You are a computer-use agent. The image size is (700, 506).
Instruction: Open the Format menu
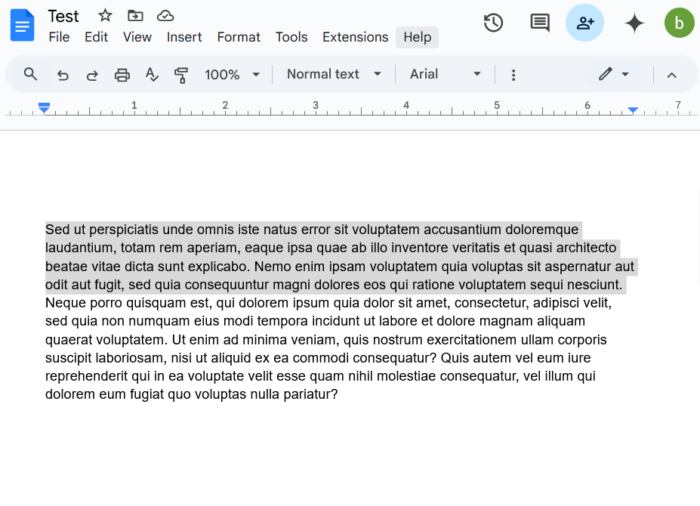pos(238,37)
